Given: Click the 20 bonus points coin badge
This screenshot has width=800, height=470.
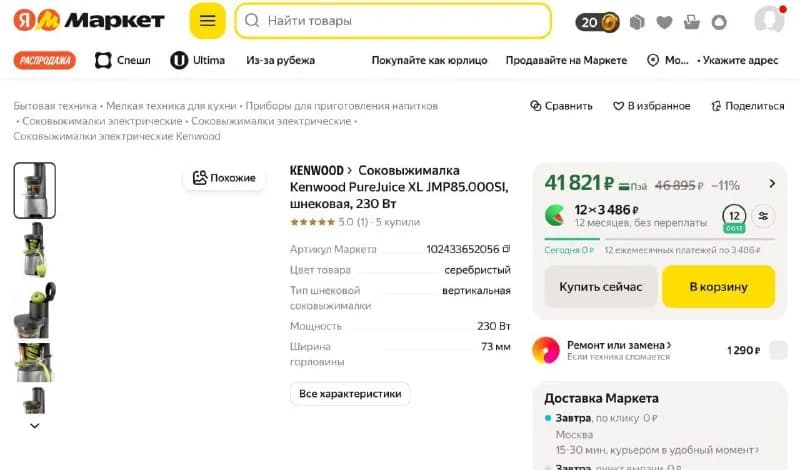Looking at the screenshot, I should pos(597,22).
